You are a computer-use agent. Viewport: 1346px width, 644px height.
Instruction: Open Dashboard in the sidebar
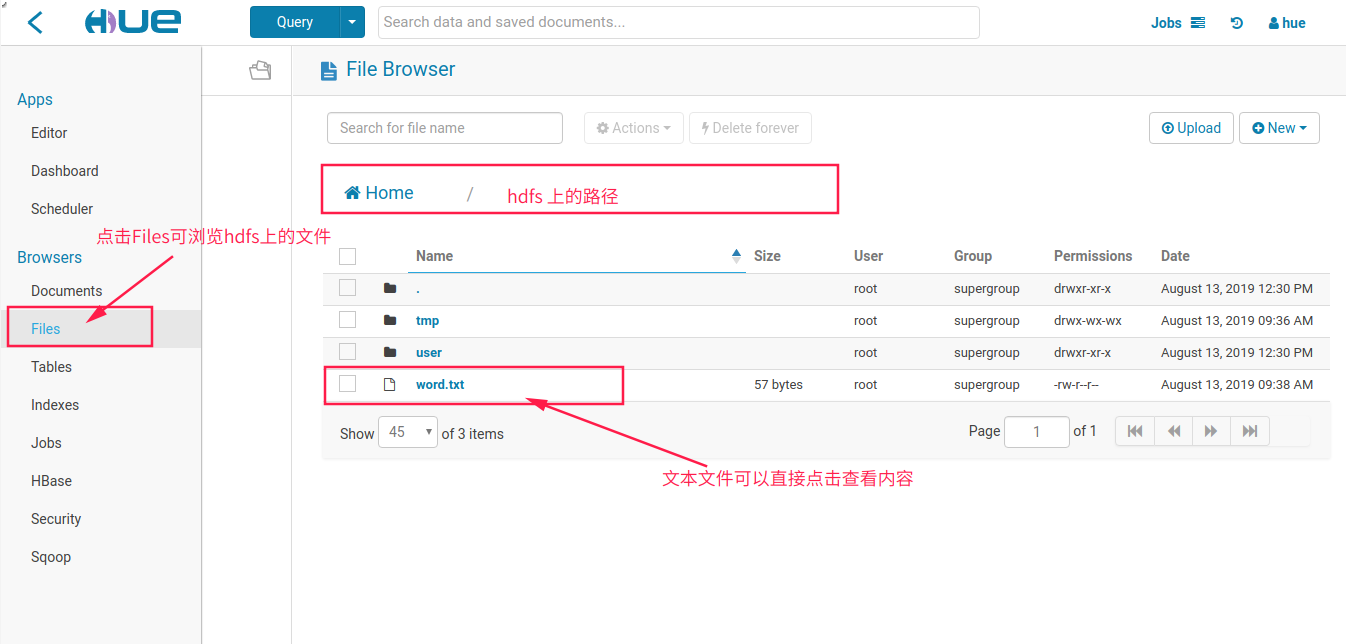[65, 171]
